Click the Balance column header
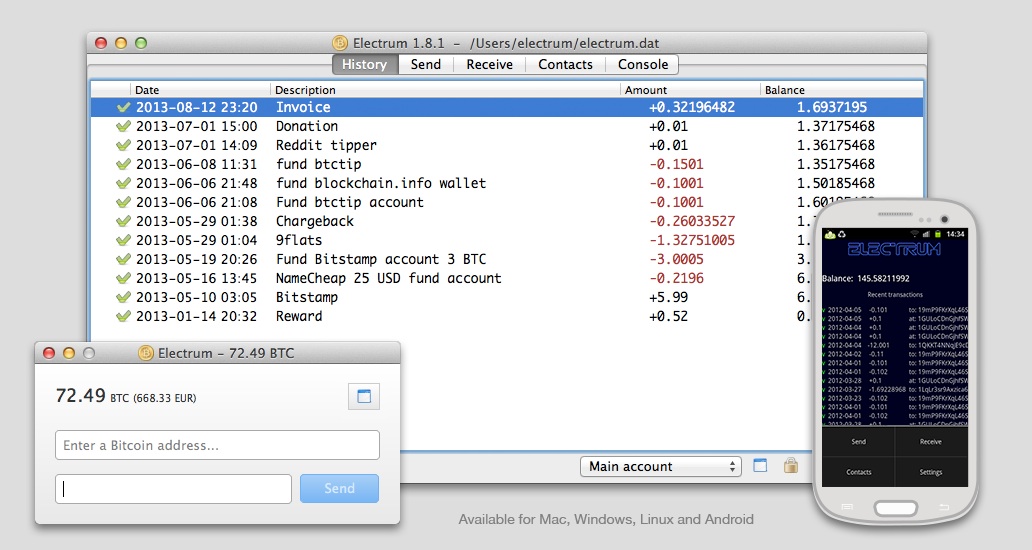The width and height of the screenshot is (1032, 550). 842,89
